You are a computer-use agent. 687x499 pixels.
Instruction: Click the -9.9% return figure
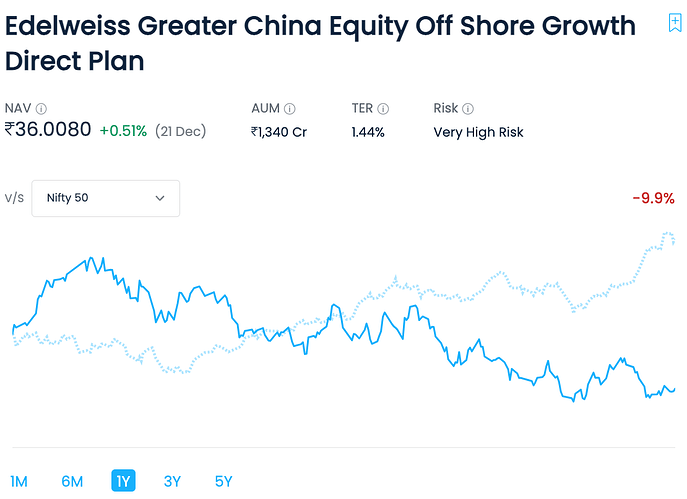tap(653, 198)
